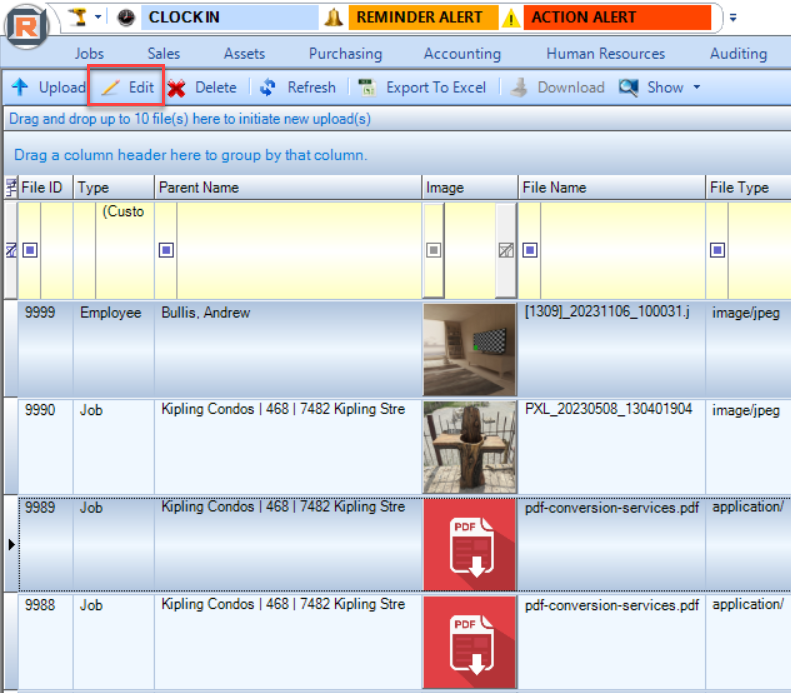
Task: Click the reminder bell icon
Action: tap(333, 18)
